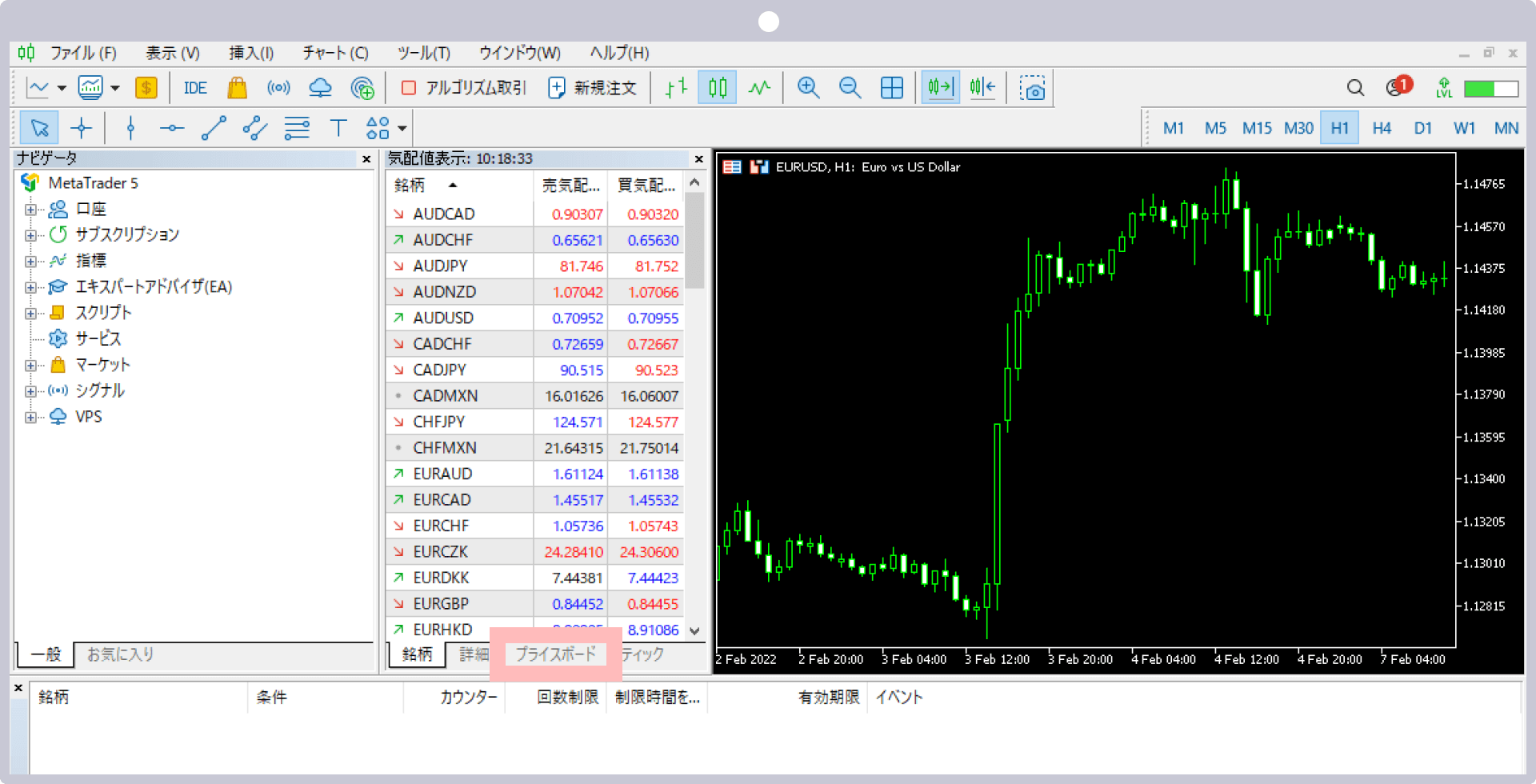Select the text T tool
This screenshot has height=784, width=1536.
click(338, 128)
